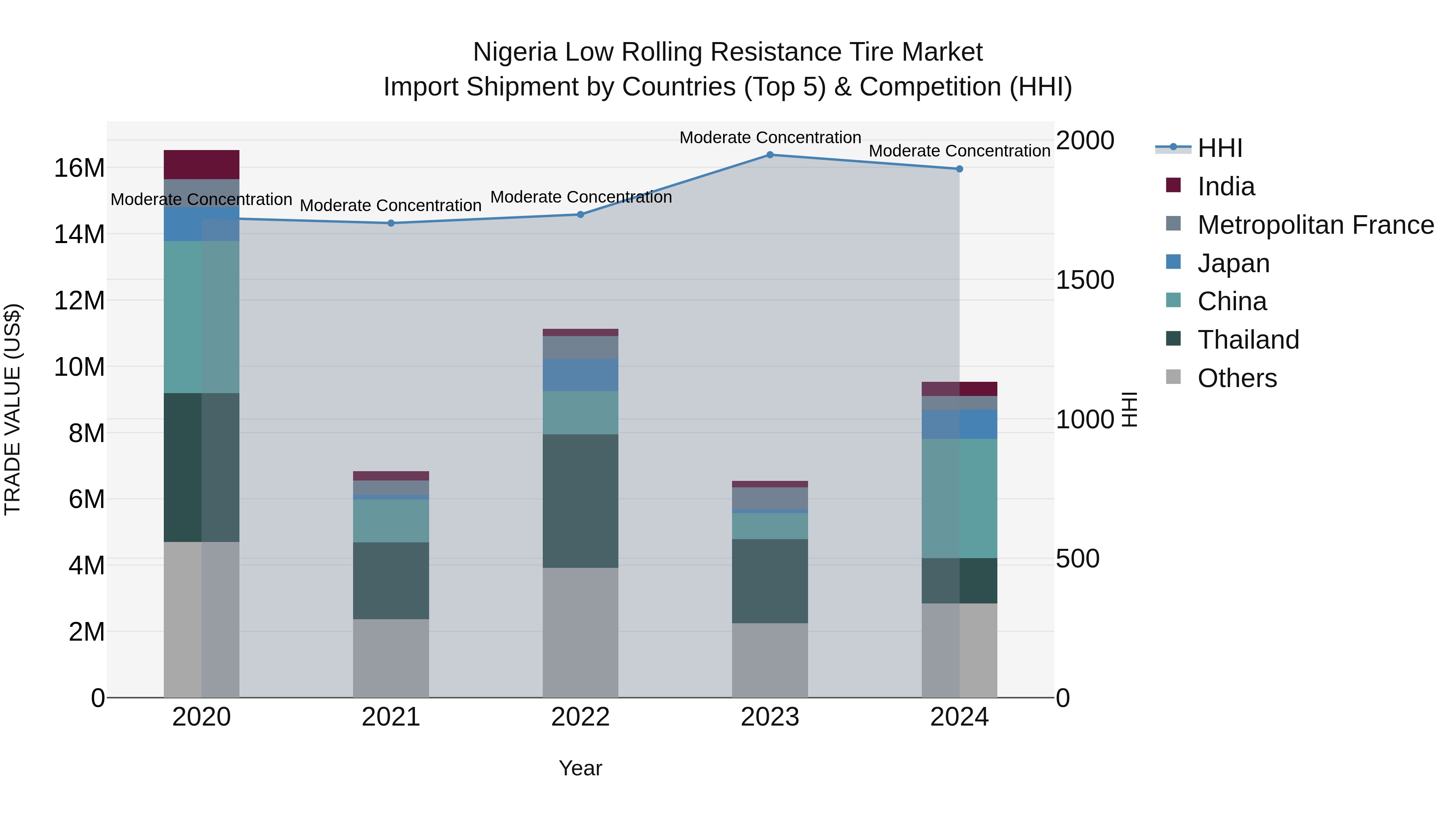This screenshot has height=819, width=1456.
Task: Click the 2024 Others bar segment
Action: tap(959, 651)
